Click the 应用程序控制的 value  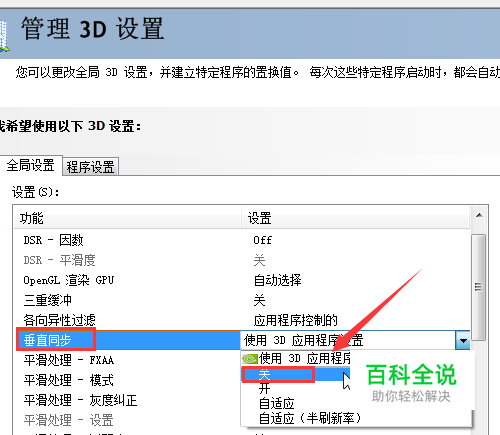click(x=295, y=320)
